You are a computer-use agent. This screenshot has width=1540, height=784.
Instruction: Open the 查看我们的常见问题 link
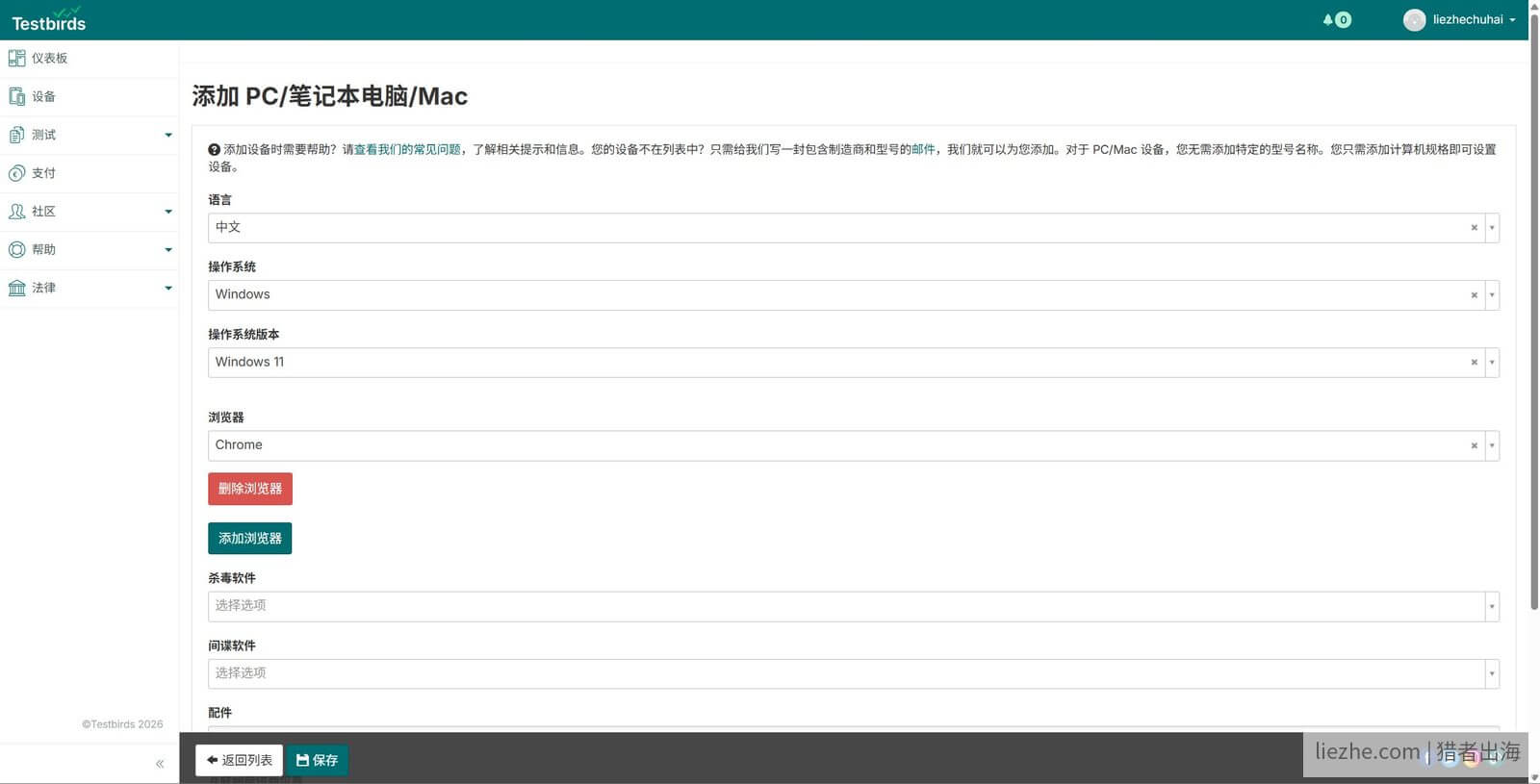pyautogui.click(x=407, y=149)
